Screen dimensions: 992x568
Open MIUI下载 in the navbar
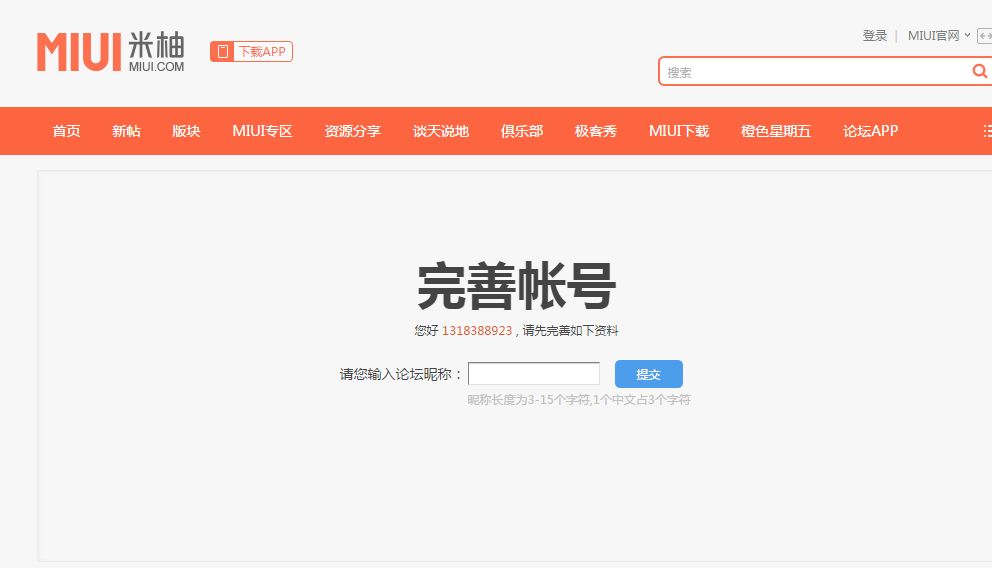(678, 131)
